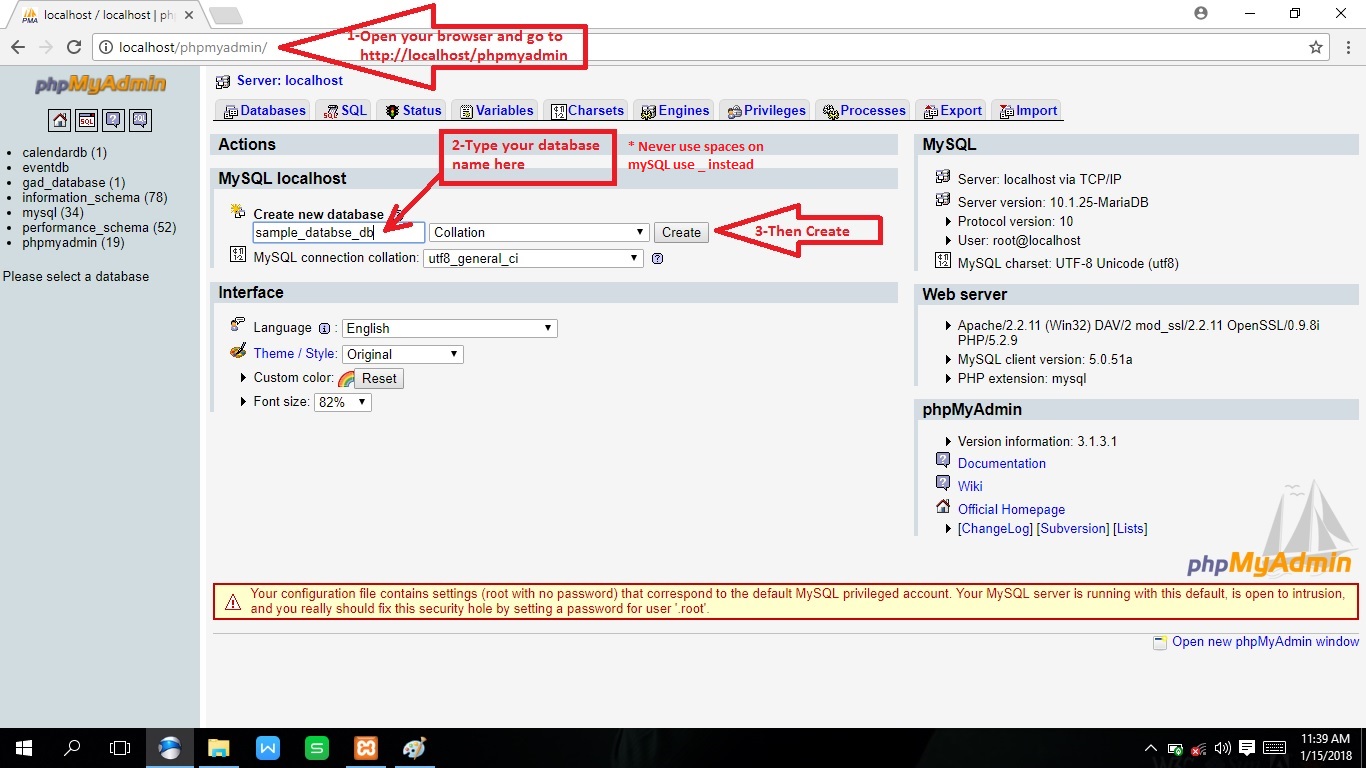Click the active browser icon on taskbar
The height and width of the screenshot is (768, 1366).
(x=170, y=748)
